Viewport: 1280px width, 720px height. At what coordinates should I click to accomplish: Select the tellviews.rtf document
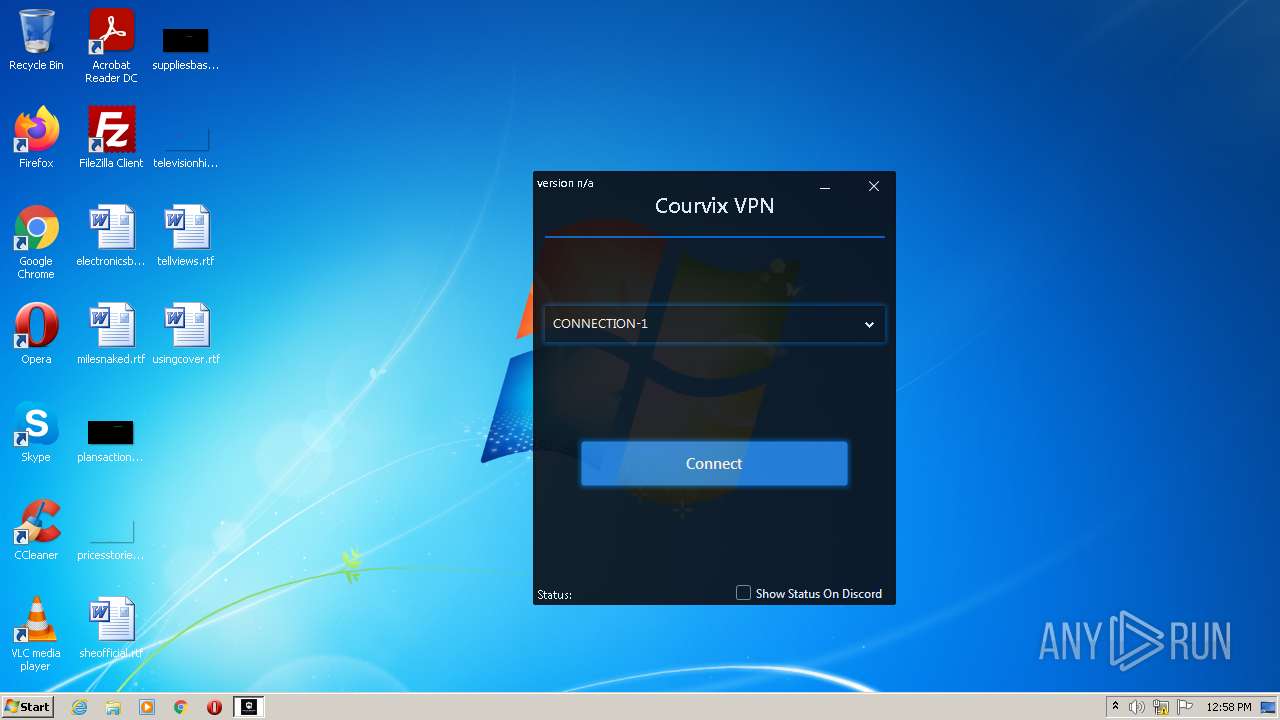186,236
